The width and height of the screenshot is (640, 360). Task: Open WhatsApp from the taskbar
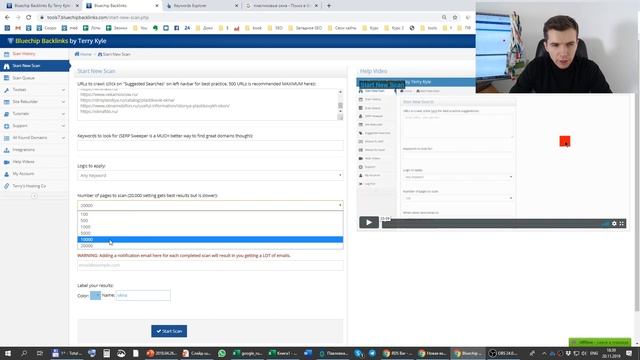tap(222, 353)
